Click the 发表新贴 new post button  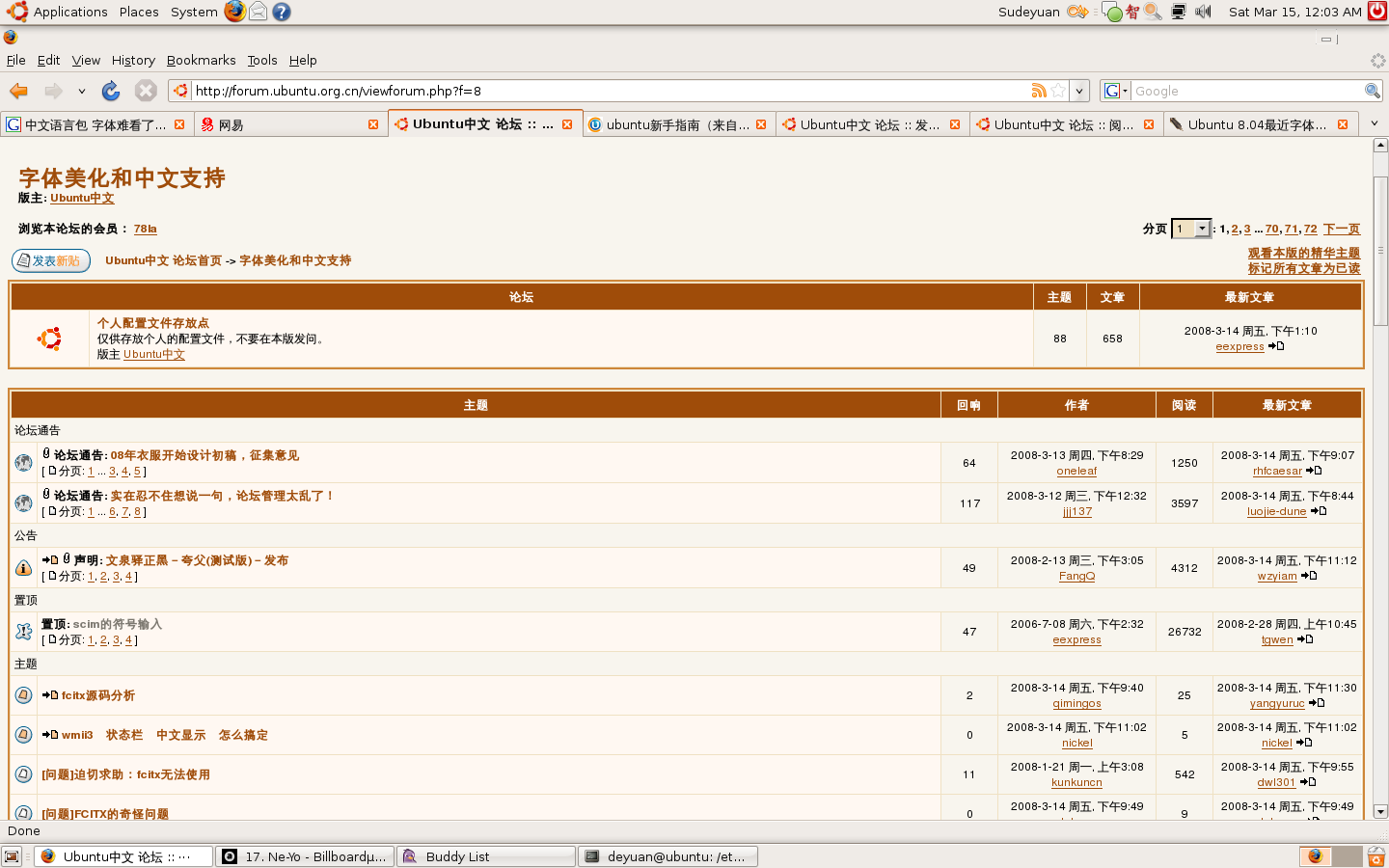[x=51, y=260]
